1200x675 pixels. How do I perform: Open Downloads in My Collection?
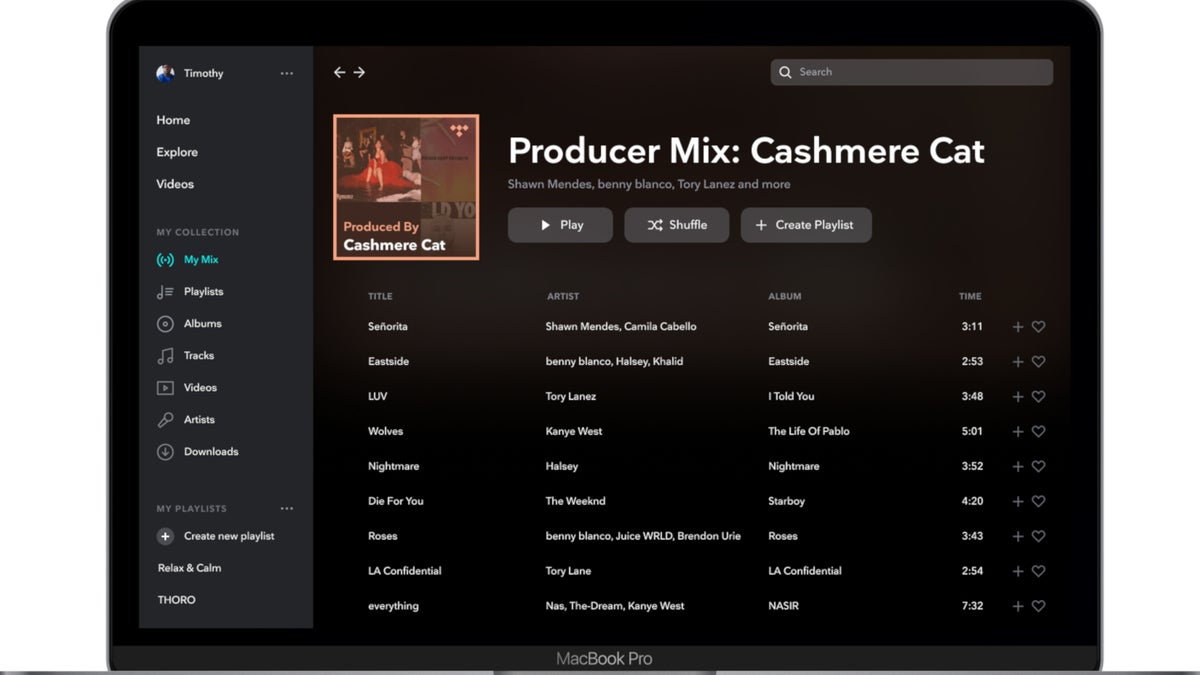198,451
